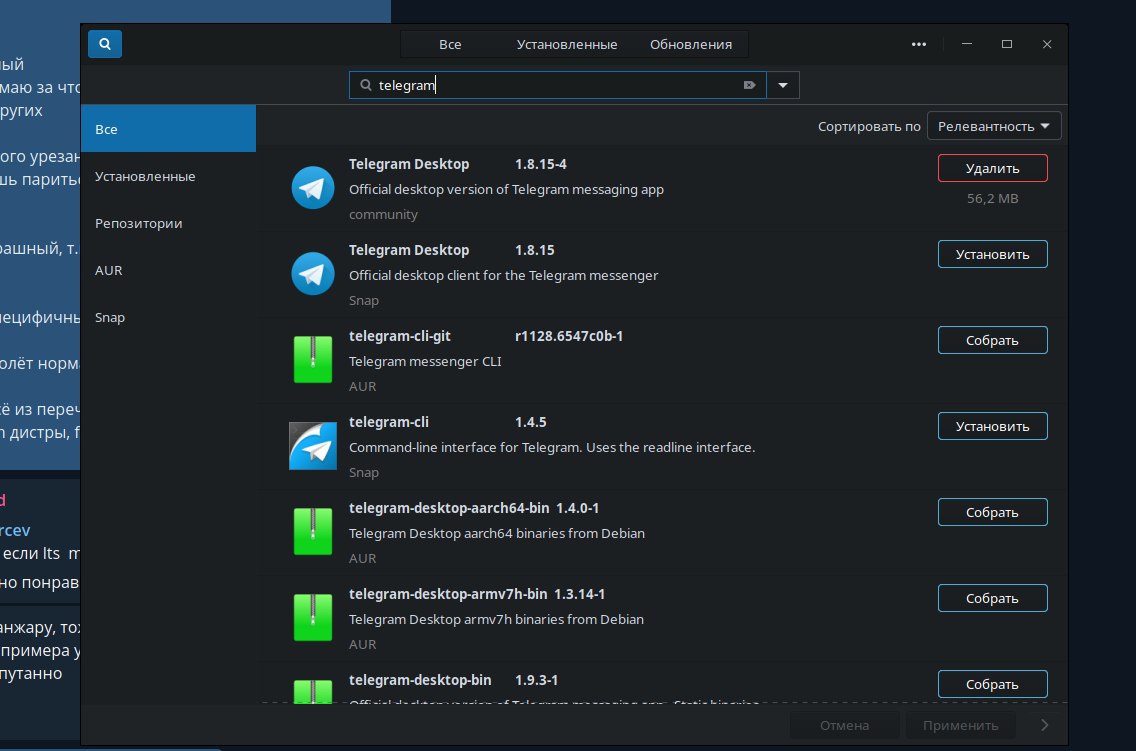This screenshot has height=751, width=1136.
Task: Click the Применить button
Action: point(961,725)
